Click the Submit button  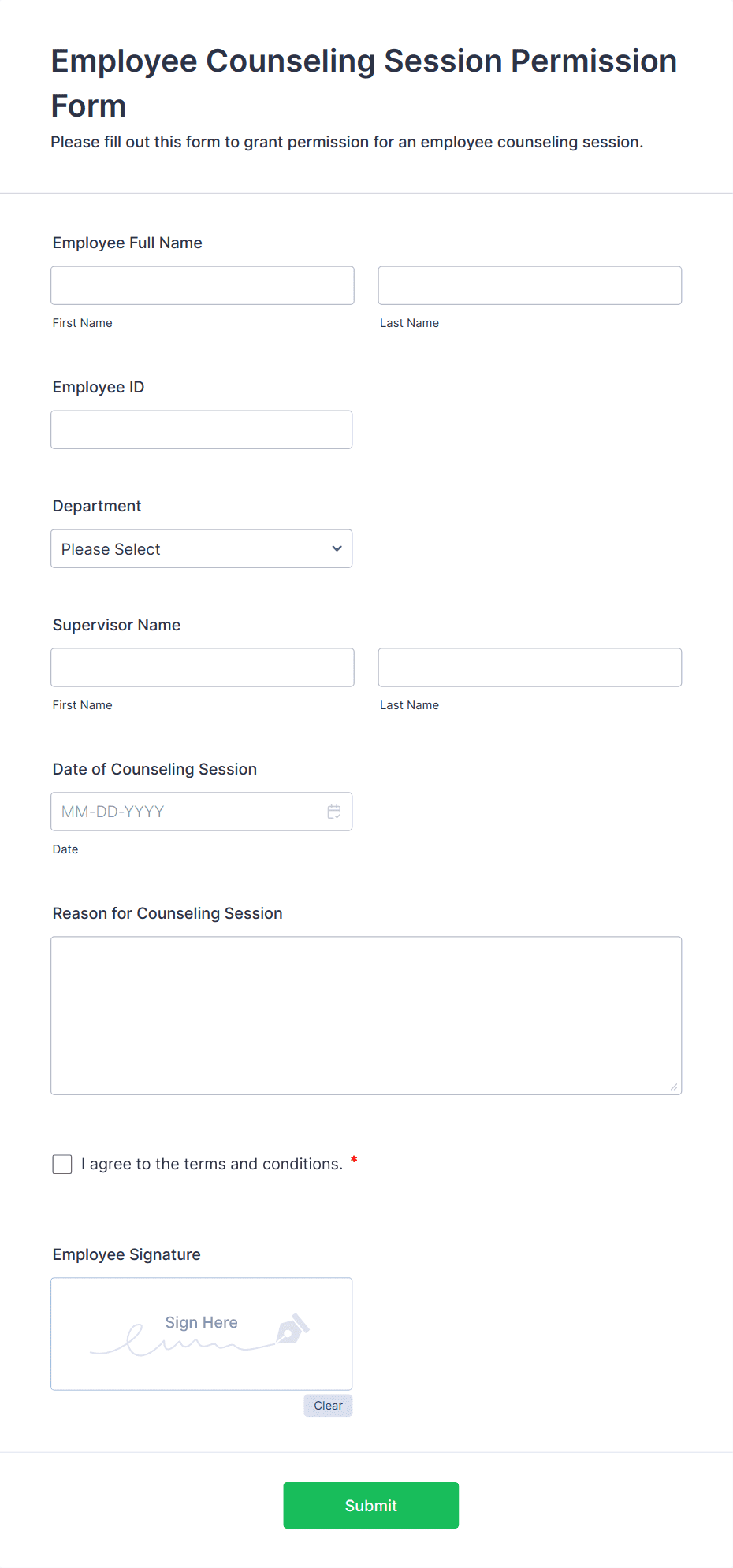[371, 1505]
